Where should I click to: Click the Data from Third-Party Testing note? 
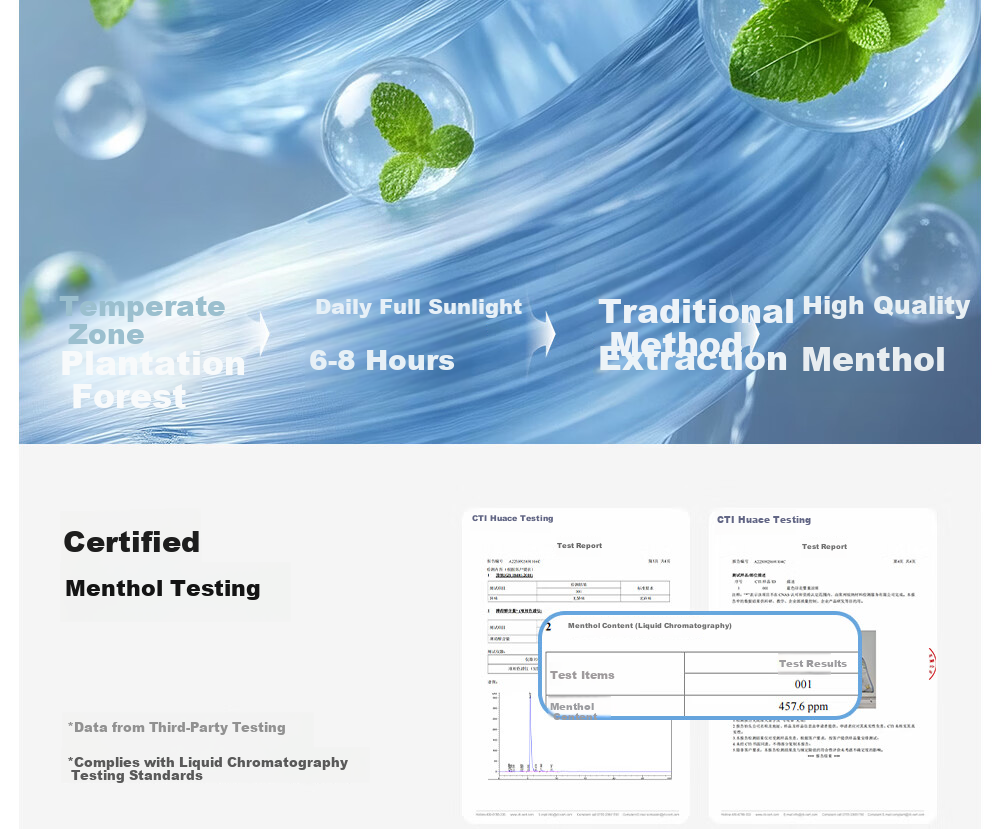point(177,727)
